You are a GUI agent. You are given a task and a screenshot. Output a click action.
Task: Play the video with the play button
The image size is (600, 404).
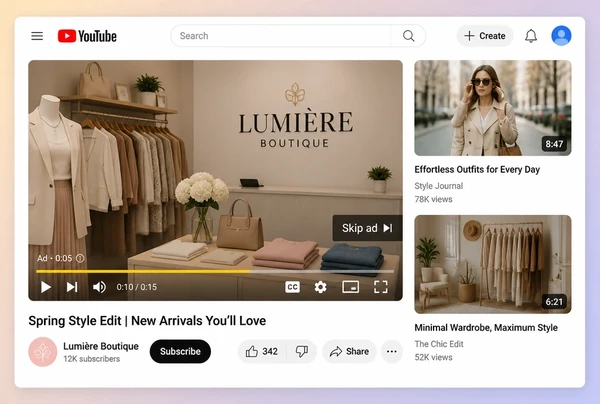[46, 287]
